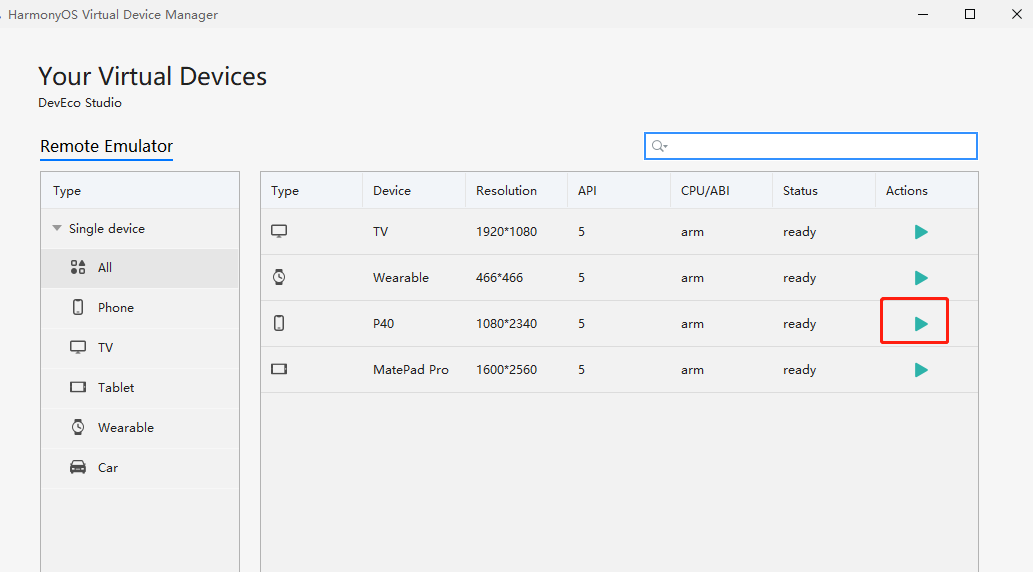Start the Wearable emulator play button
This screenshot has height=572, width=1033.
tap(921, 278)
